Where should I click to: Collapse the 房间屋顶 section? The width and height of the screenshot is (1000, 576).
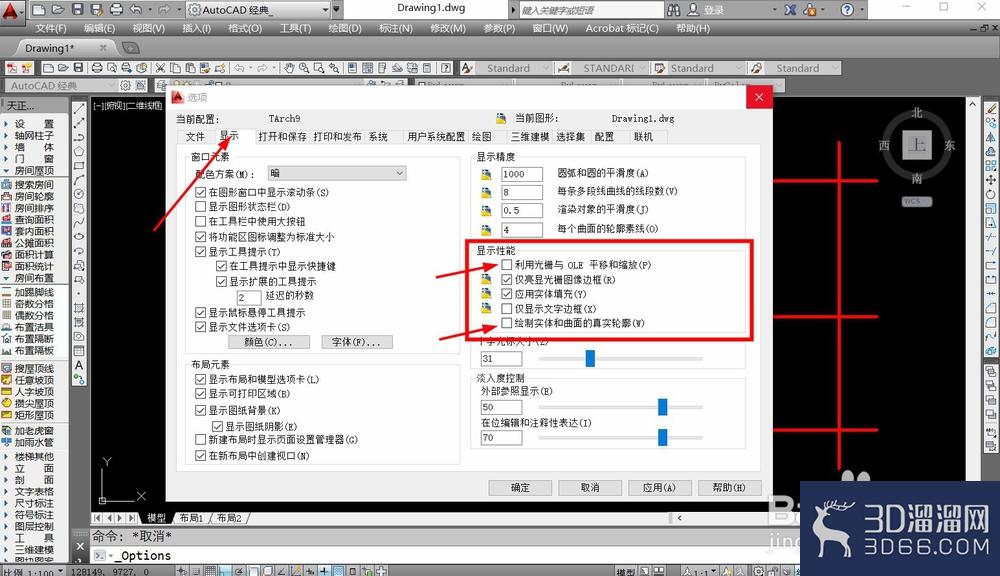pyautogui.click(x=28, y=170)
